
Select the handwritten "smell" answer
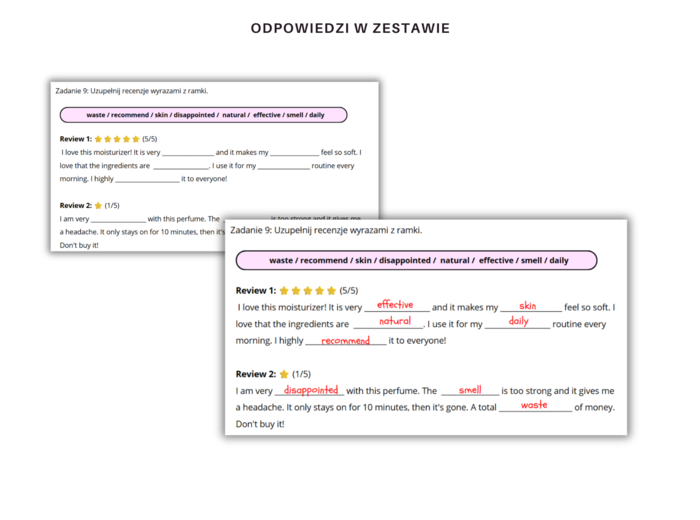pos(470,390)
